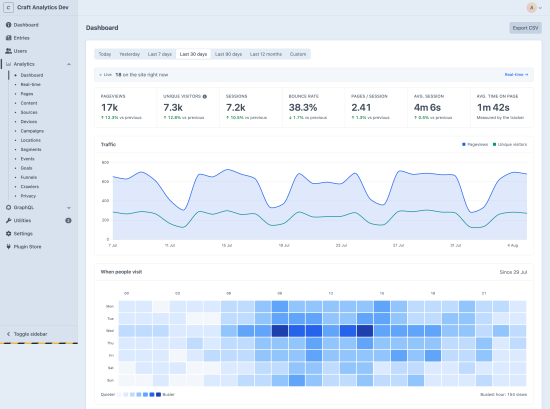Open the Real-time link in live bar
Image resolution: width=550 pixels, height=409 pixels.
516,75
